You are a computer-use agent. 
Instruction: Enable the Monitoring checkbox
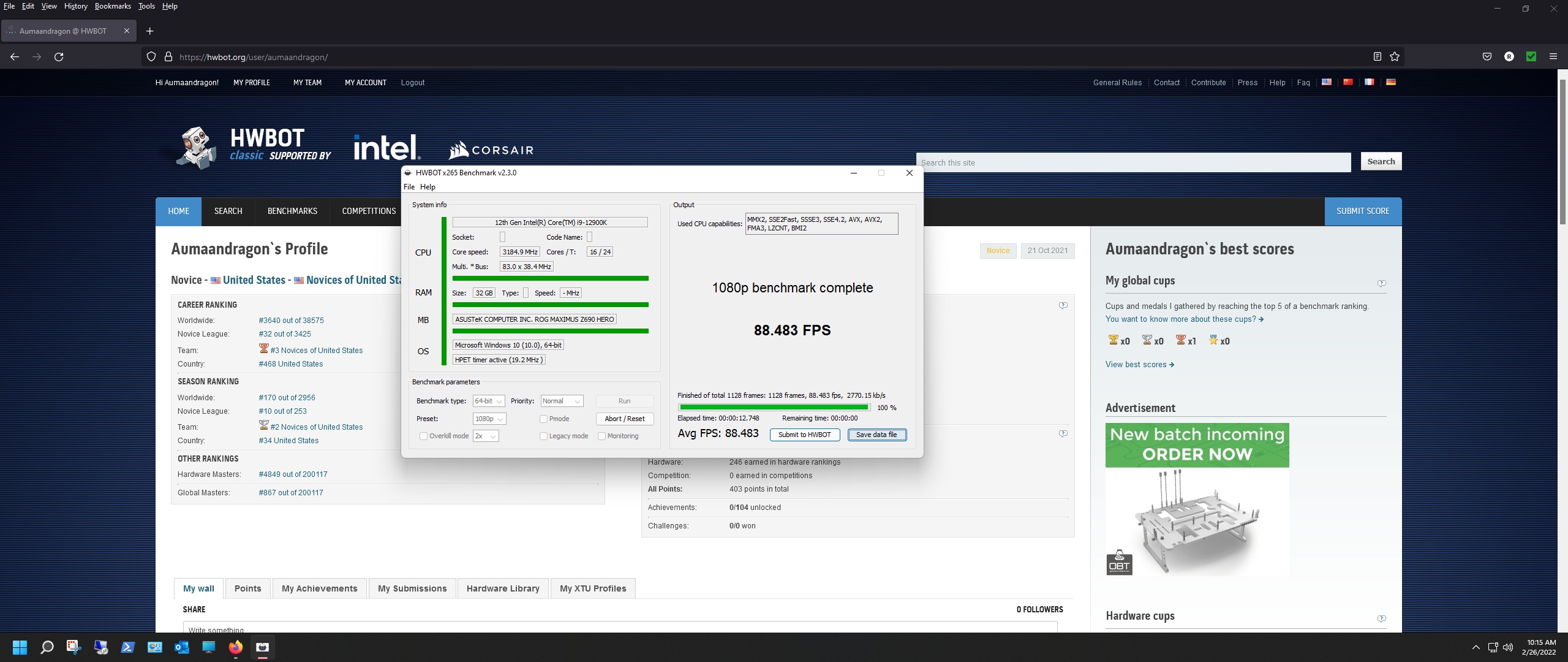point(601,436)
